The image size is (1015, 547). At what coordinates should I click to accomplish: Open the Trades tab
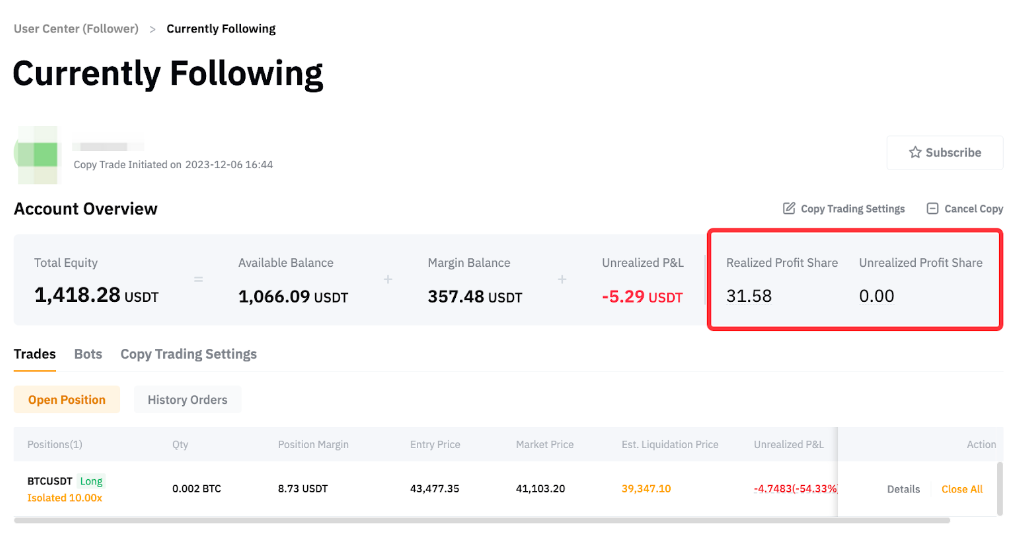(x=34, y=354)
